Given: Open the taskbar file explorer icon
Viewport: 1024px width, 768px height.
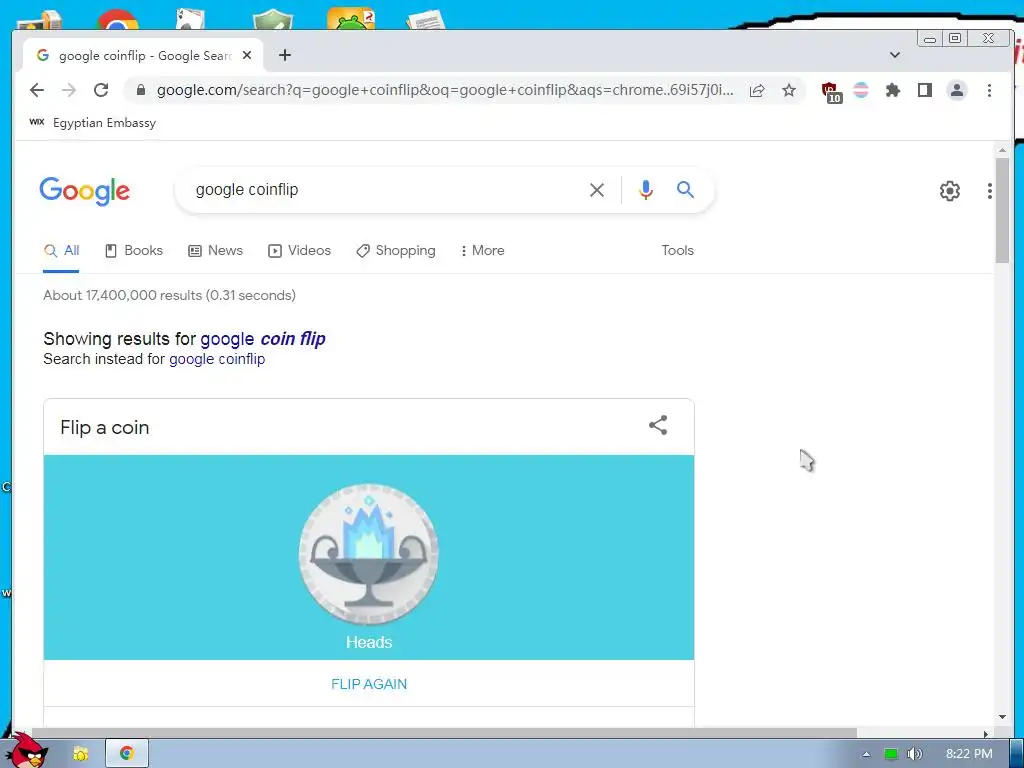Looking at the screenshot, I should point(81,754).
